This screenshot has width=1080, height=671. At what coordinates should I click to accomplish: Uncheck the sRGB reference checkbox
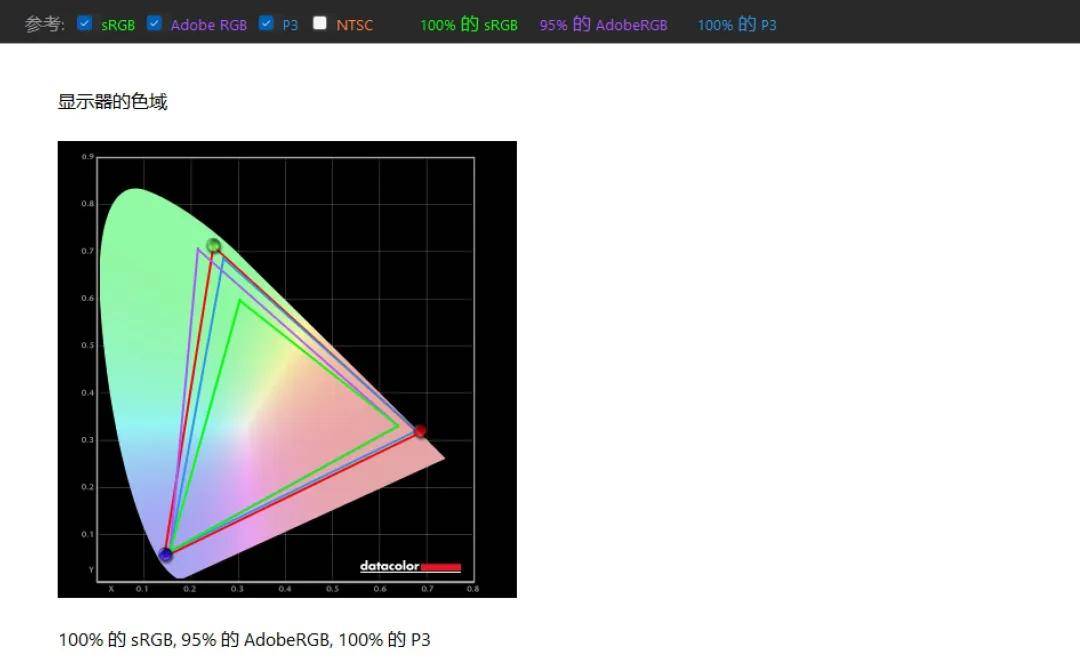tap(85, 23)
